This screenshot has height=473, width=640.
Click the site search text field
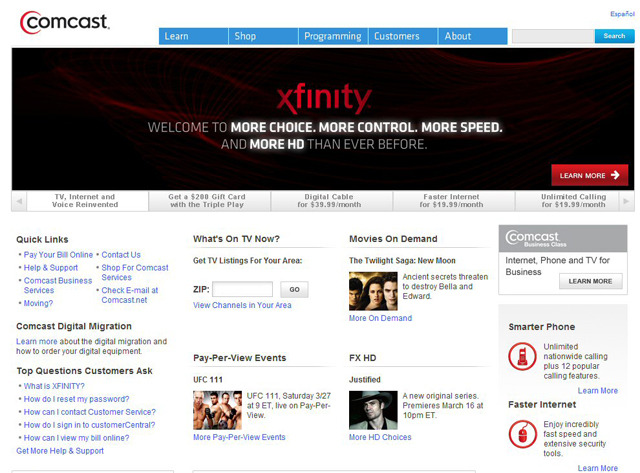pos(553,36)
